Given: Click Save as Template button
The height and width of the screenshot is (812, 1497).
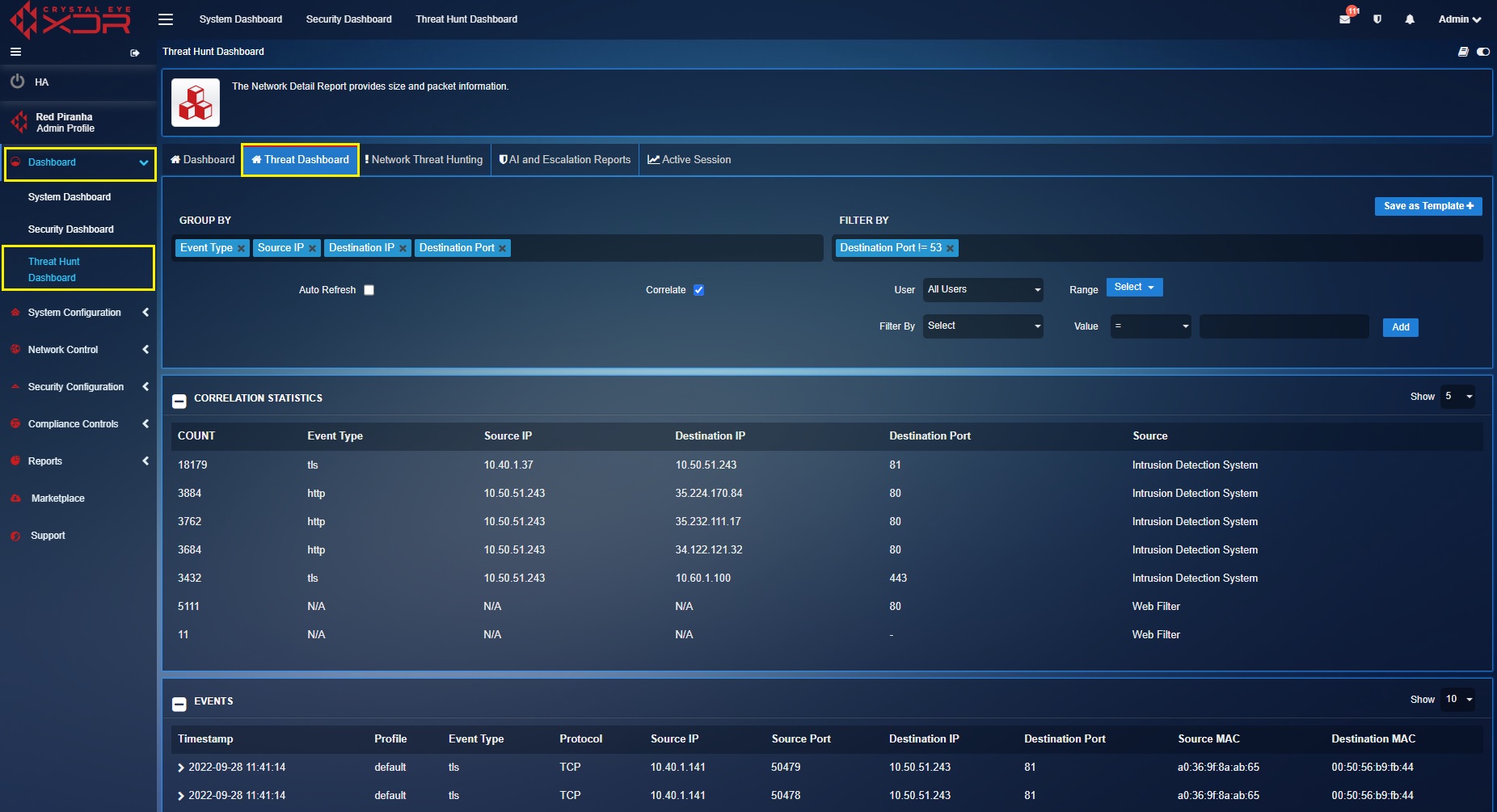Looking at the screenshot, I should click(1428, 206).
